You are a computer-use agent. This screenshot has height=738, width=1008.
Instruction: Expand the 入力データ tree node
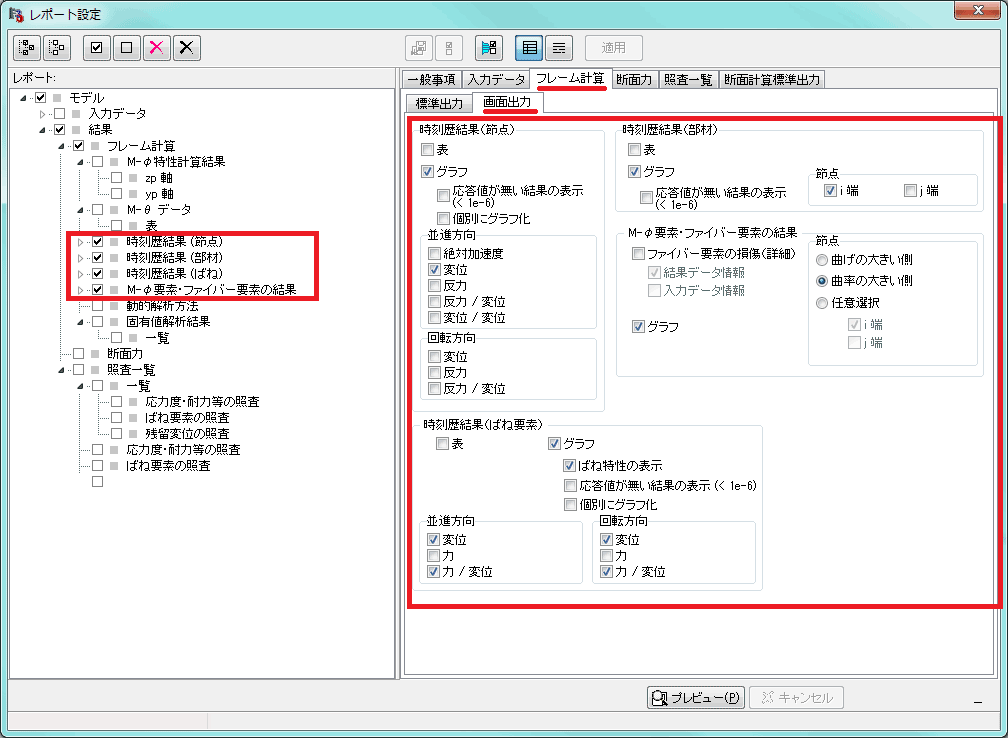click(x=42, y=114)
